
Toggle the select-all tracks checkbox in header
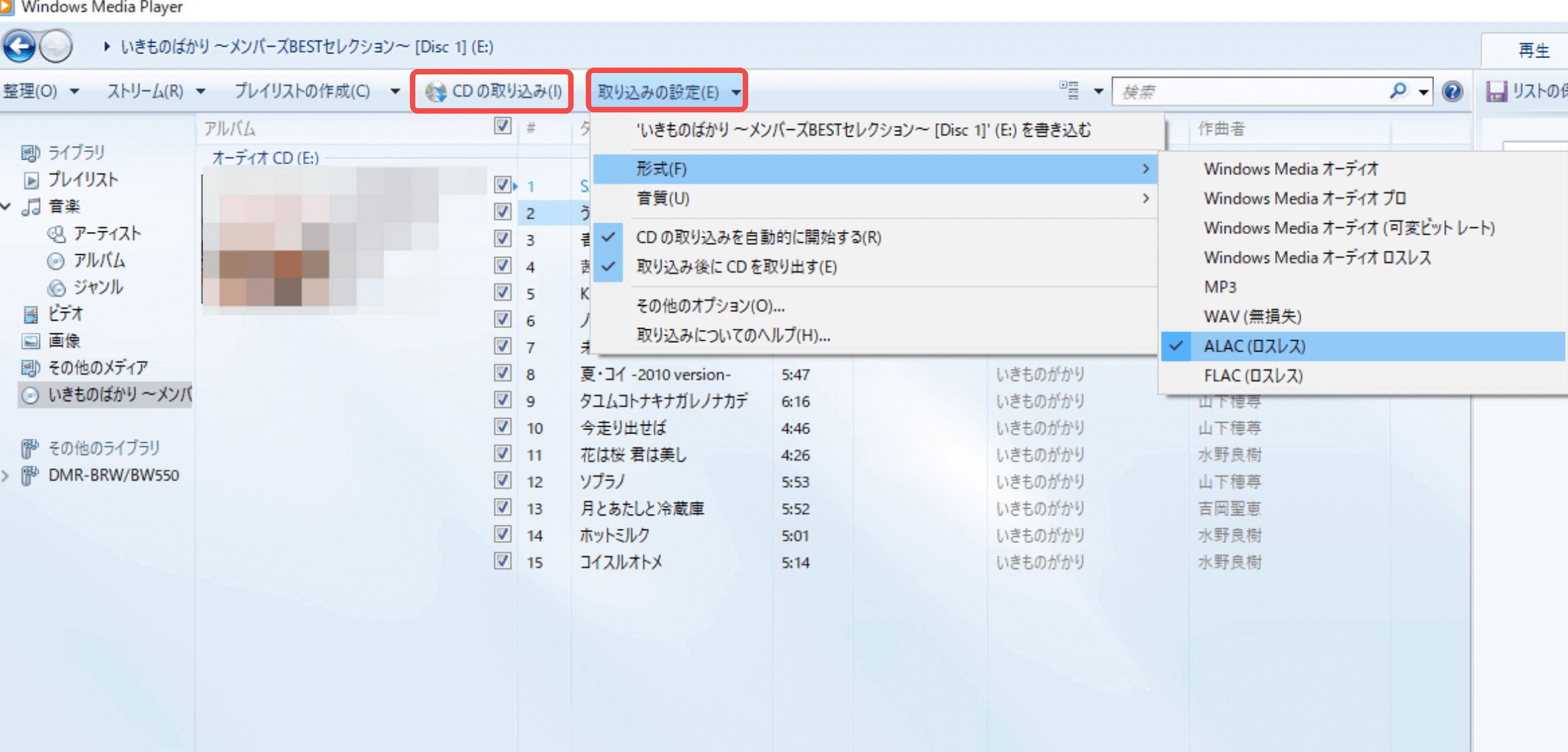click(x=503, y=126)
